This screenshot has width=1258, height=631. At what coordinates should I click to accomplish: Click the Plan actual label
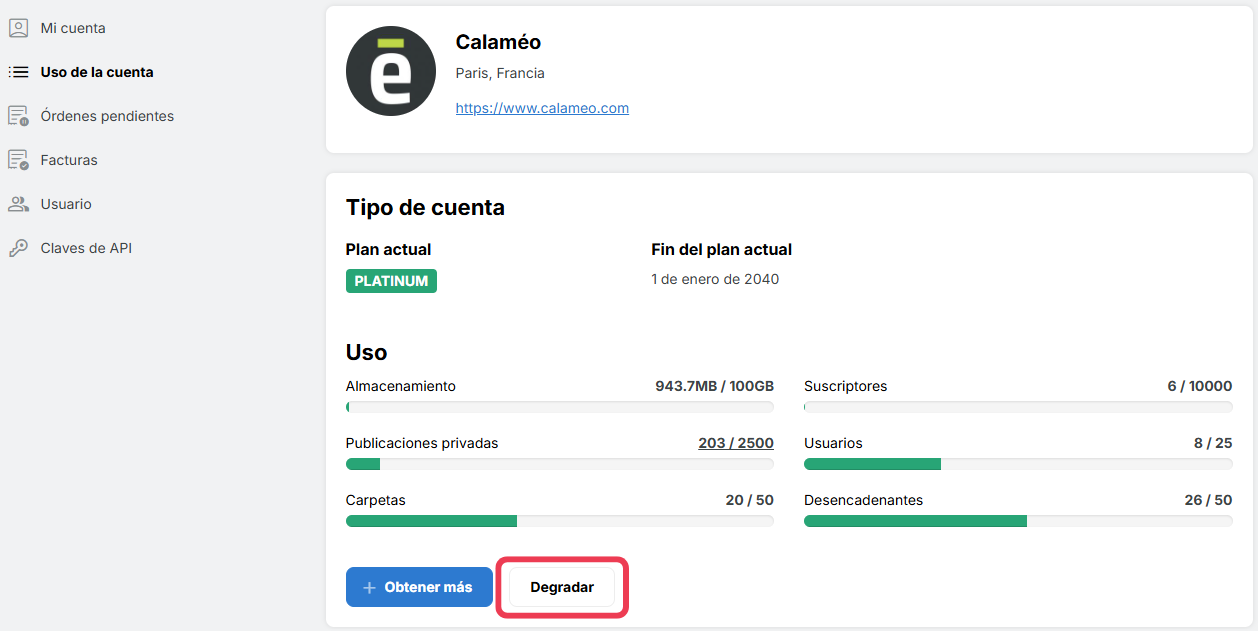point(389,250)
